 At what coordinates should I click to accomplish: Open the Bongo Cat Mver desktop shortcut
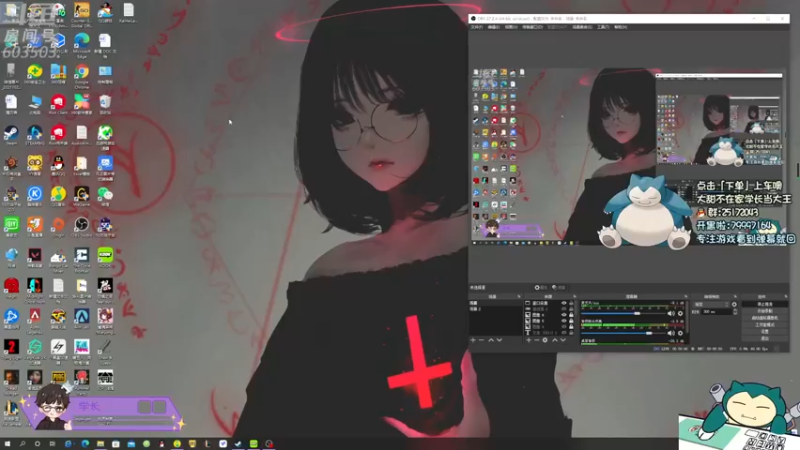(58, 257)
